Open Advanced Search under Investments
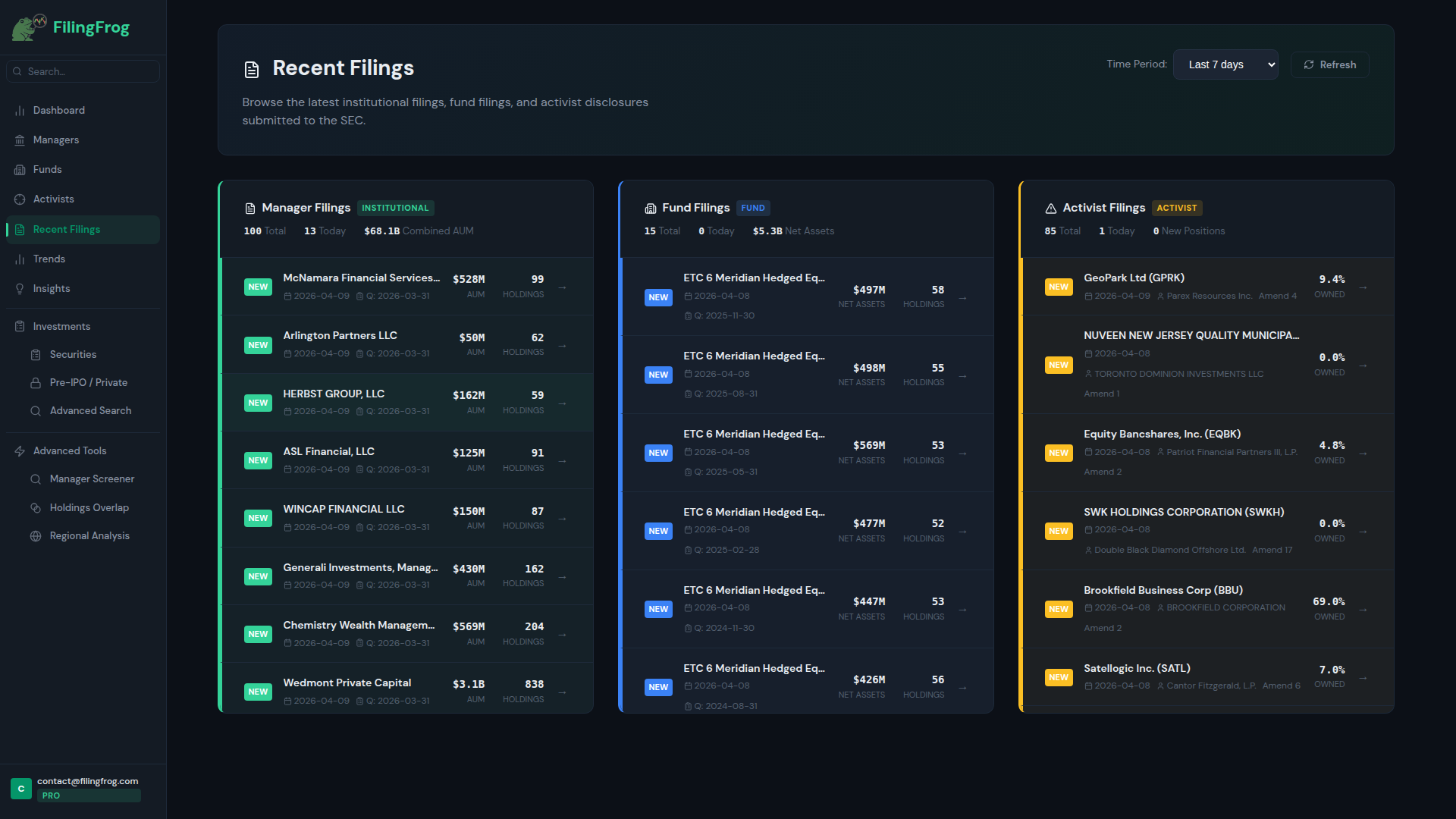The width and height of the screenshot is (1456, 819). click(36, 410)
